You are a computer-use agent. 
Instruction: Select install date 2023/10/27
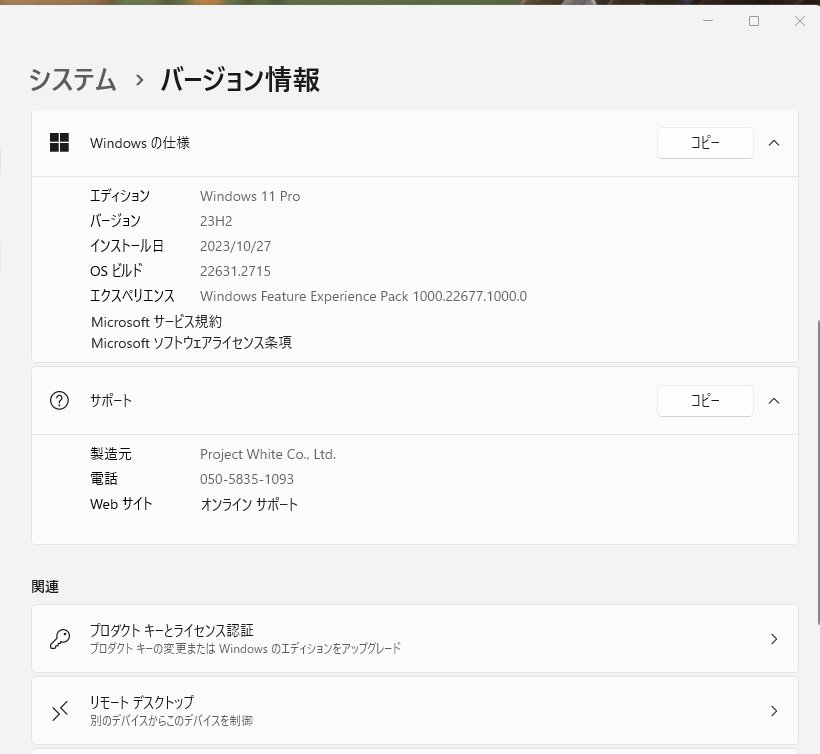pyautogui.click(x=235, y=246)
